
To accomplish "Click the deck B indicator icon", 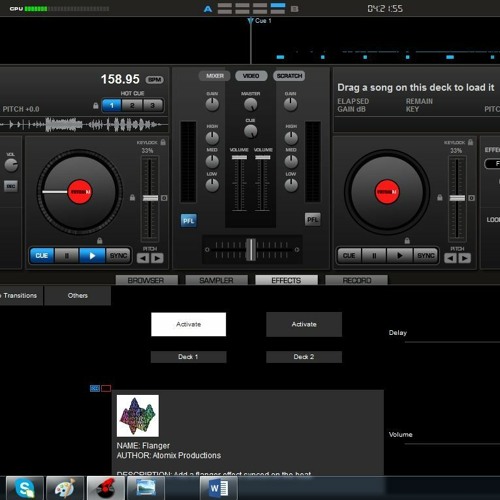I will pos(294,9).
